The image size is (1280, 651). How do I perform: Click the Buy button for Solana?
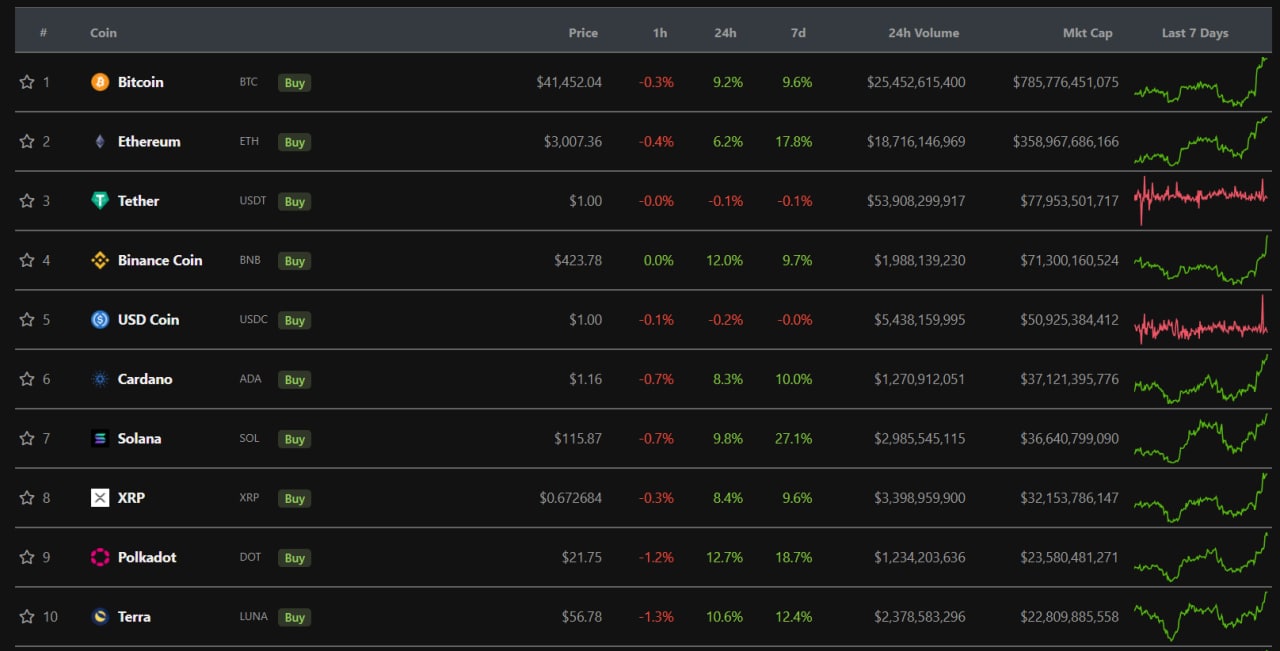pyautogui.click(x=294, y=439)
